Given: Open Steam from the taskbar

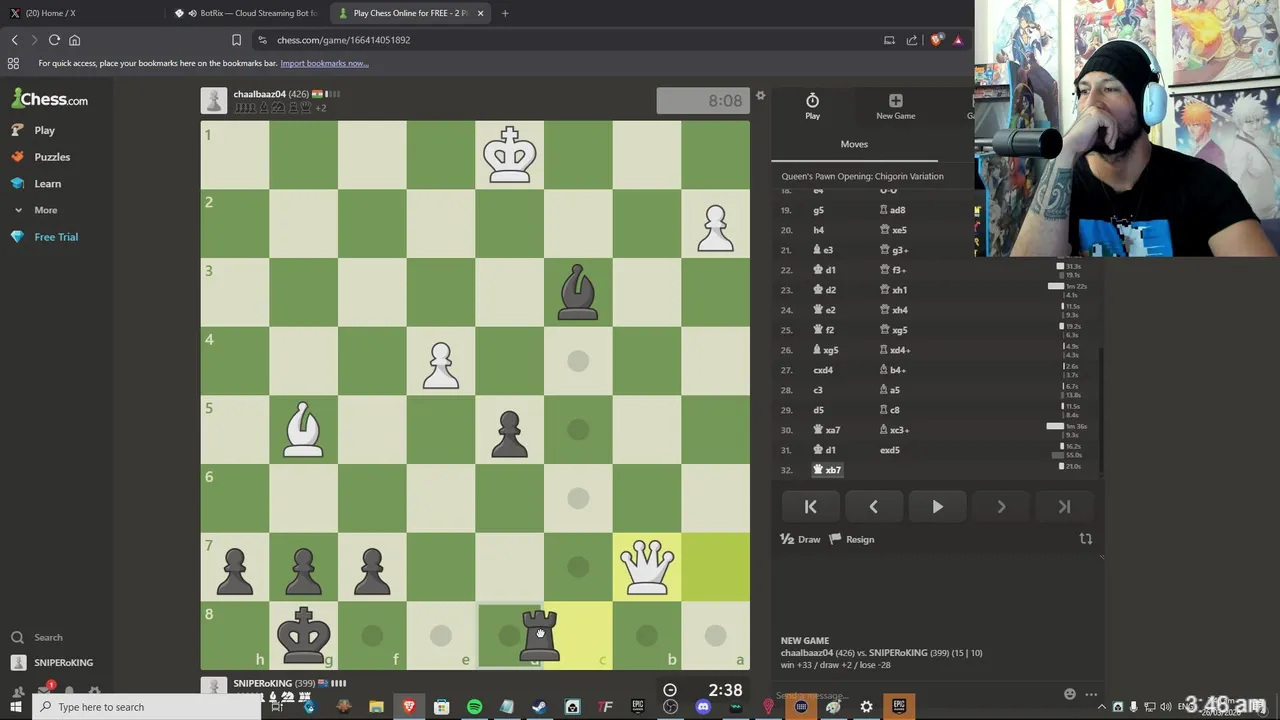Looking at the screenshot, I should point(539,707).
